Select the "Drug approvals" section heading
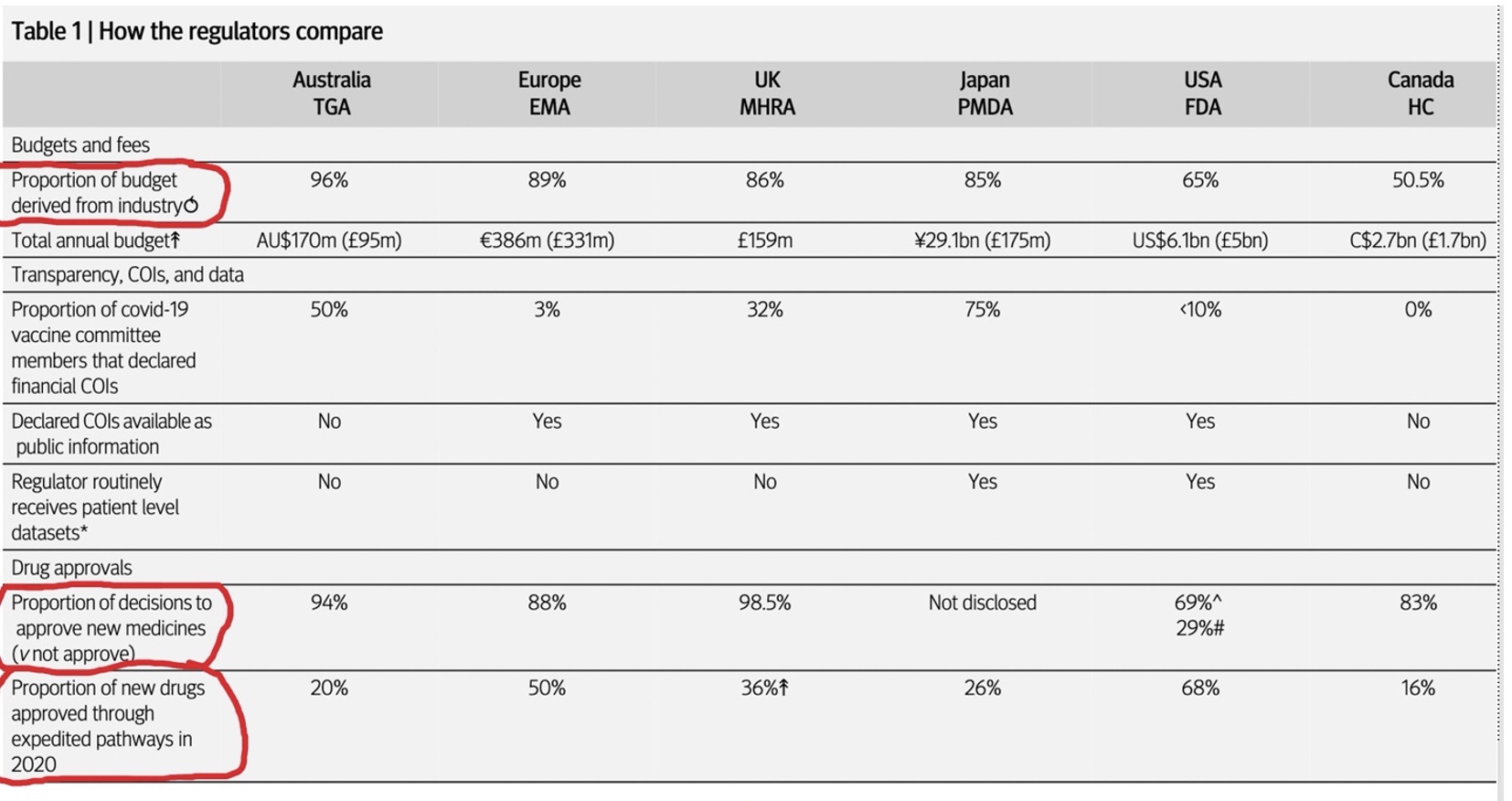 pos(71,568)
